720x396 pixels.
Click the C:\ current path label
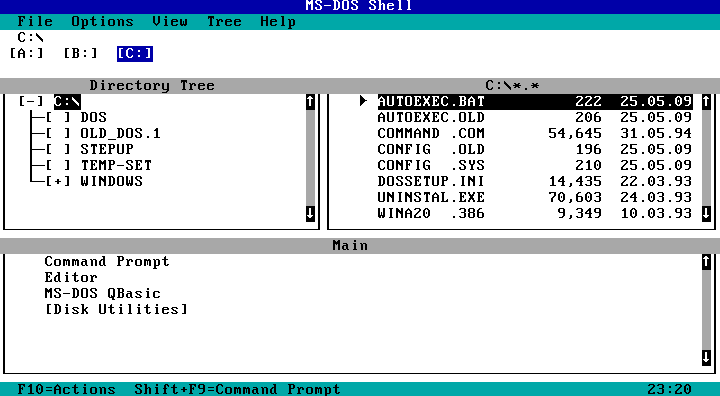point(31,38)
